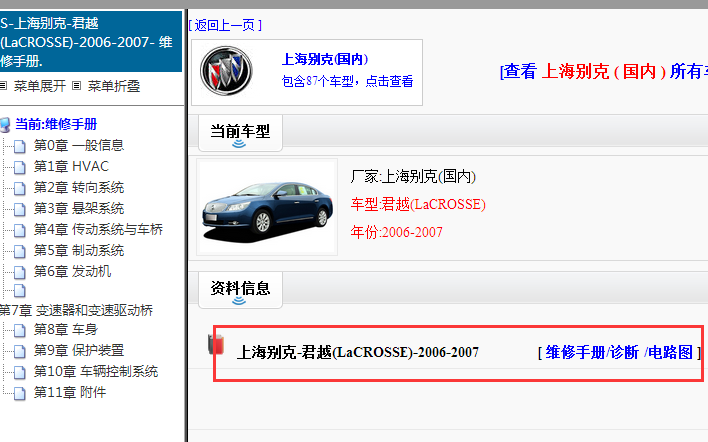Click the page icon beside 第3章

19,209
